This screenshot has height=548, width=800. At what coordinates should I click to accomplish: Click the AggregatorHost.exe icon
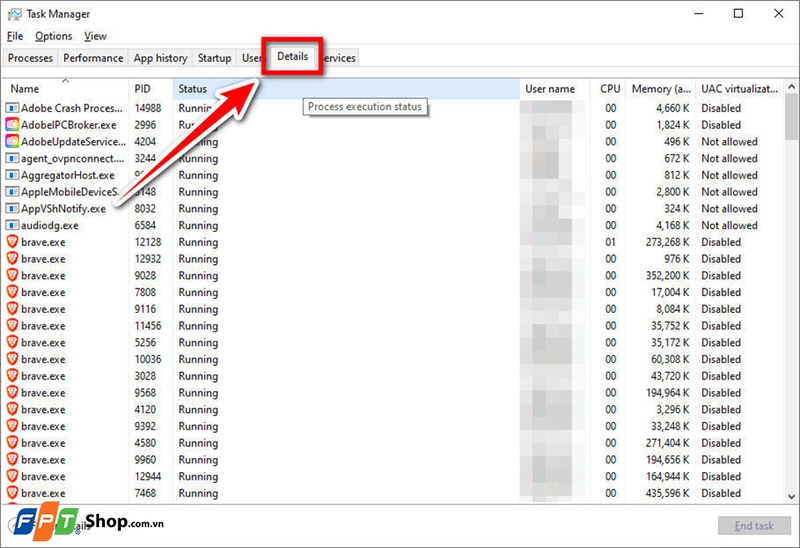coord(12,175)
